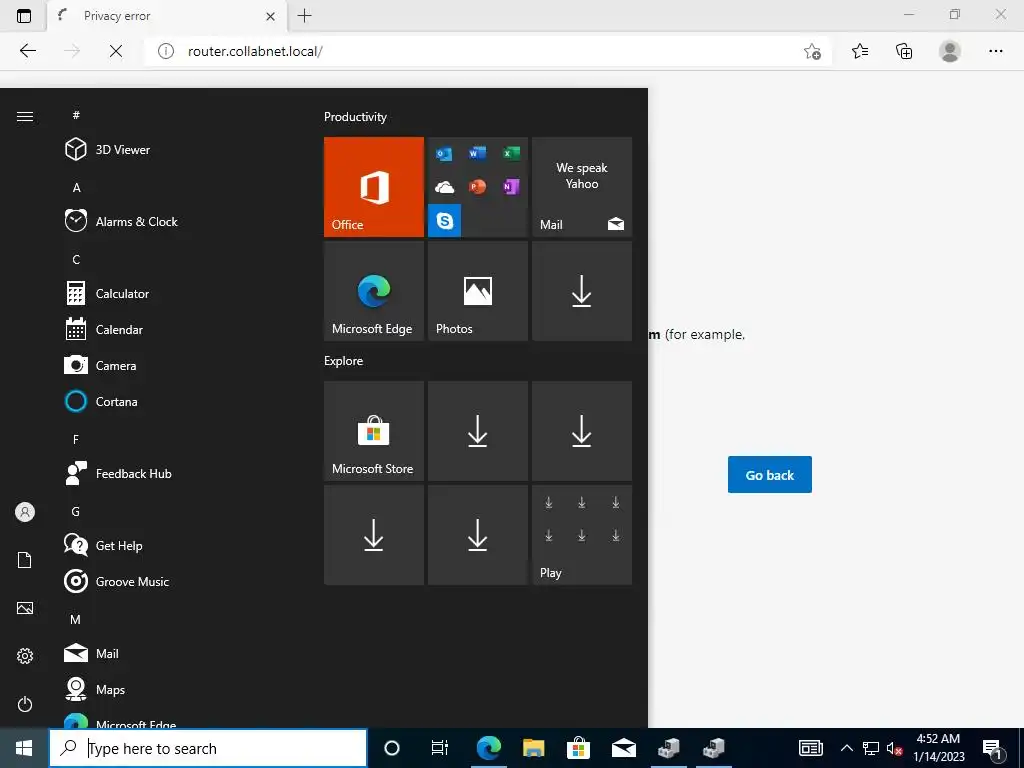View site information icon in address bar
Viewport: 1024px width, 768px height.
pos(166,51)
